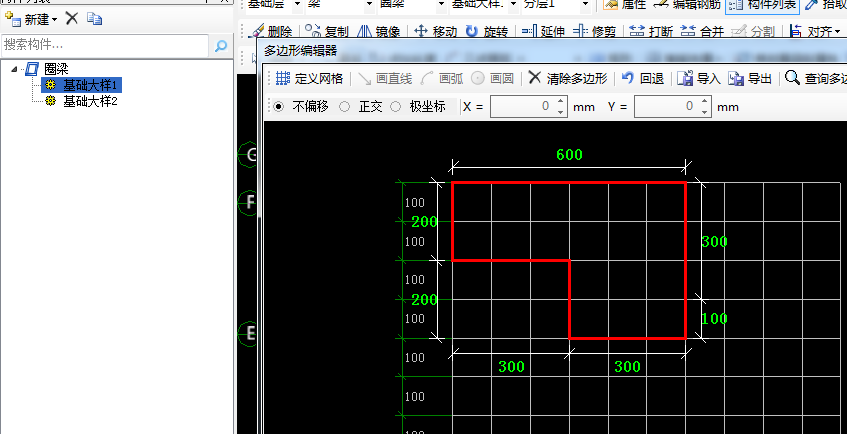Click the 属性 properties button
Viewport: 847px width, 434px height.
point(624,5)
